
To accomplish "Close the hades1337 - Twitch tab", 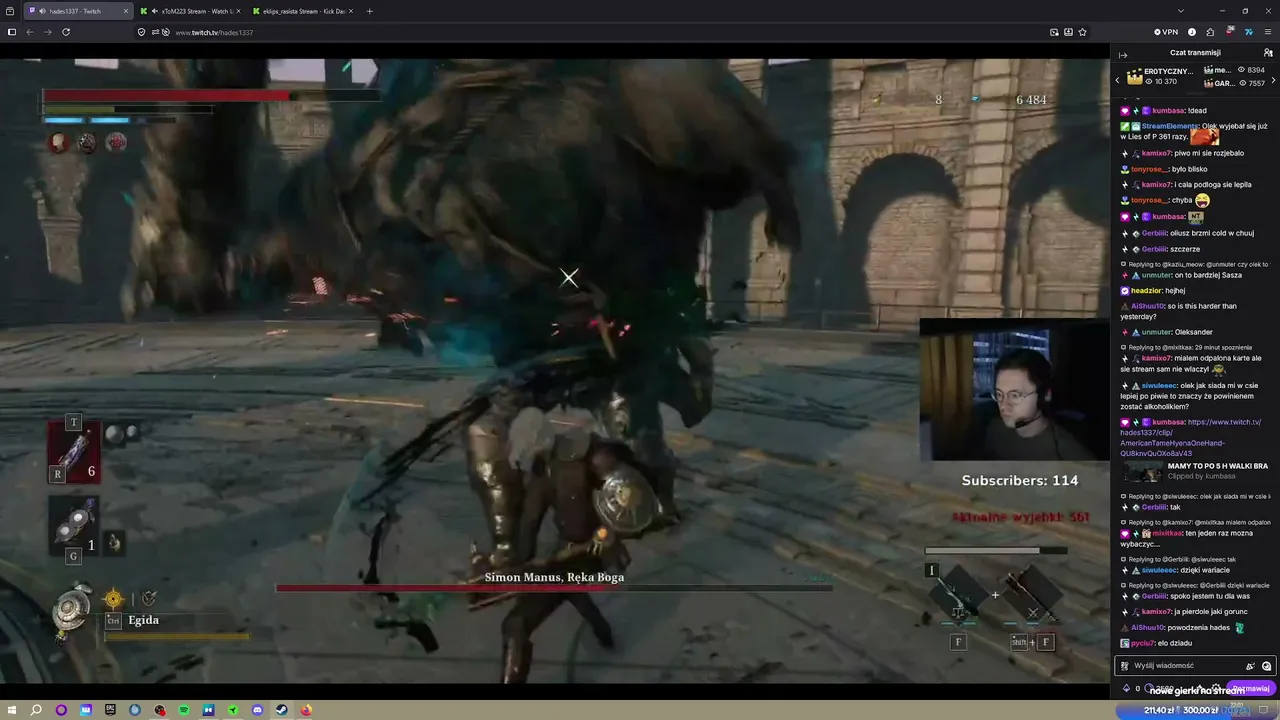I will (x=126, y=11).
